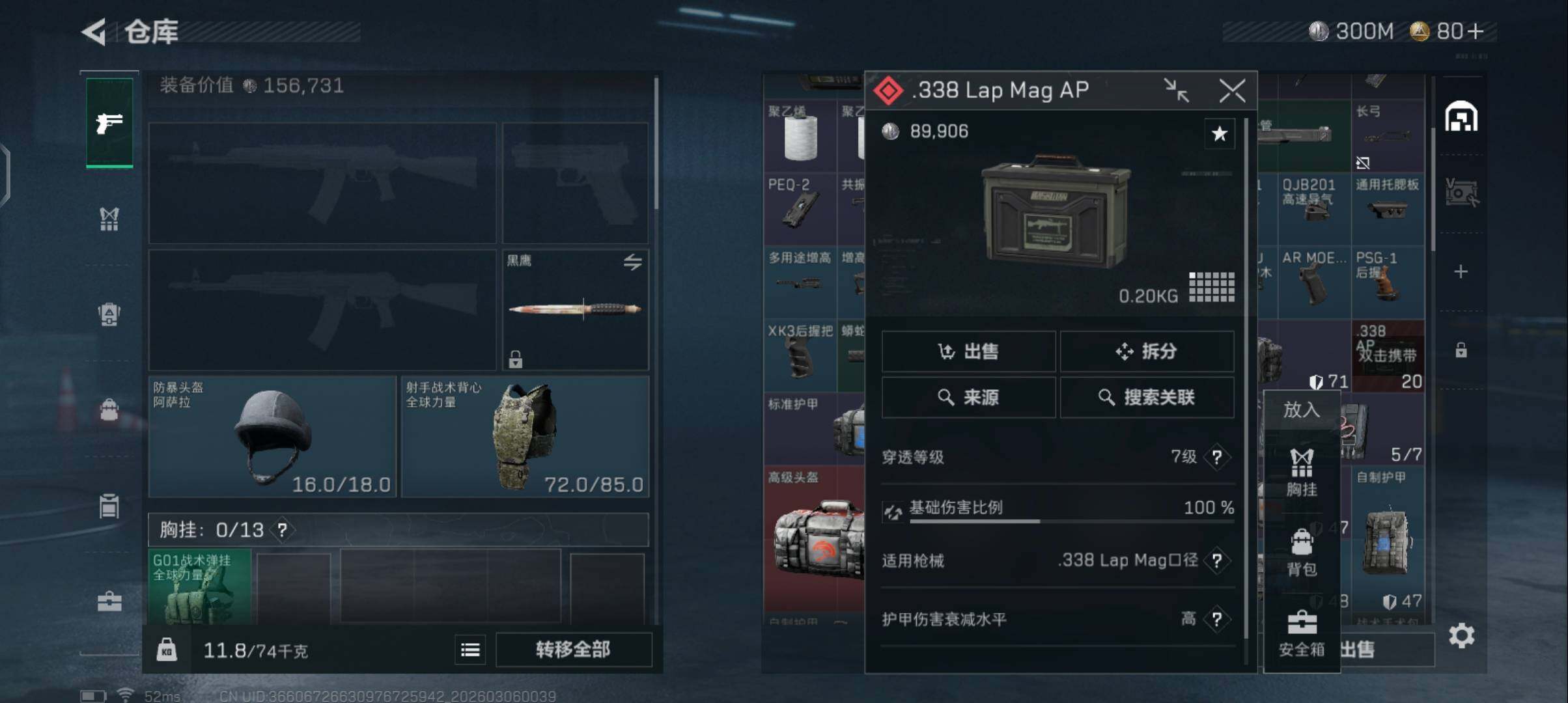Viewport: 1568px width, 703px height.
Task: Choose 胸挂 in the 放入 menu
Action: click(x=1301, y=473)
